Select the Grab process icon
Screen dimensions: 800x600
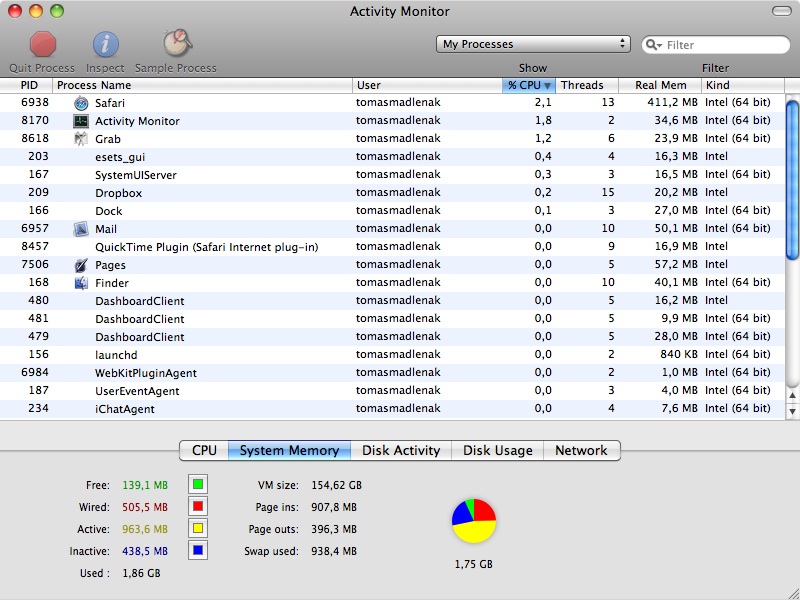point(81,139)
